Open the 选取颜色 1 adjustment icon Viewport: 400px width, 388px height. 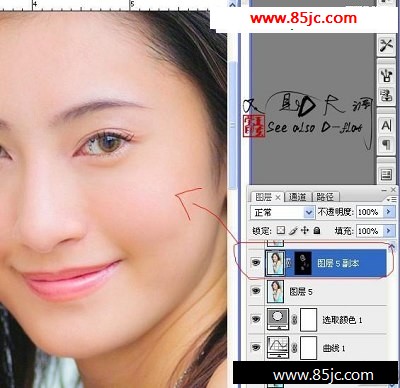click(x=277, y=320)
